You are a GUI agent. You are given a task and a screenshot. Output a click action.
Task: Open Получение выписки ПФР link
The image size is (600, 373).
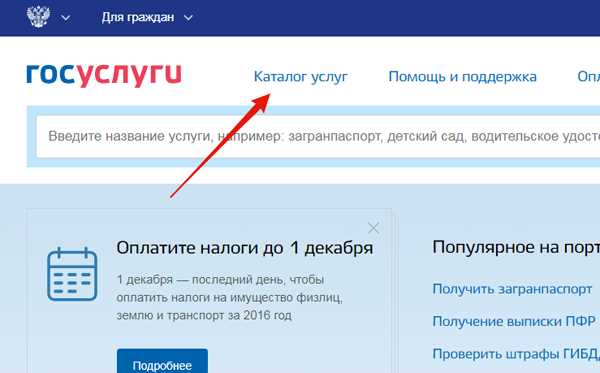point(514,321)
